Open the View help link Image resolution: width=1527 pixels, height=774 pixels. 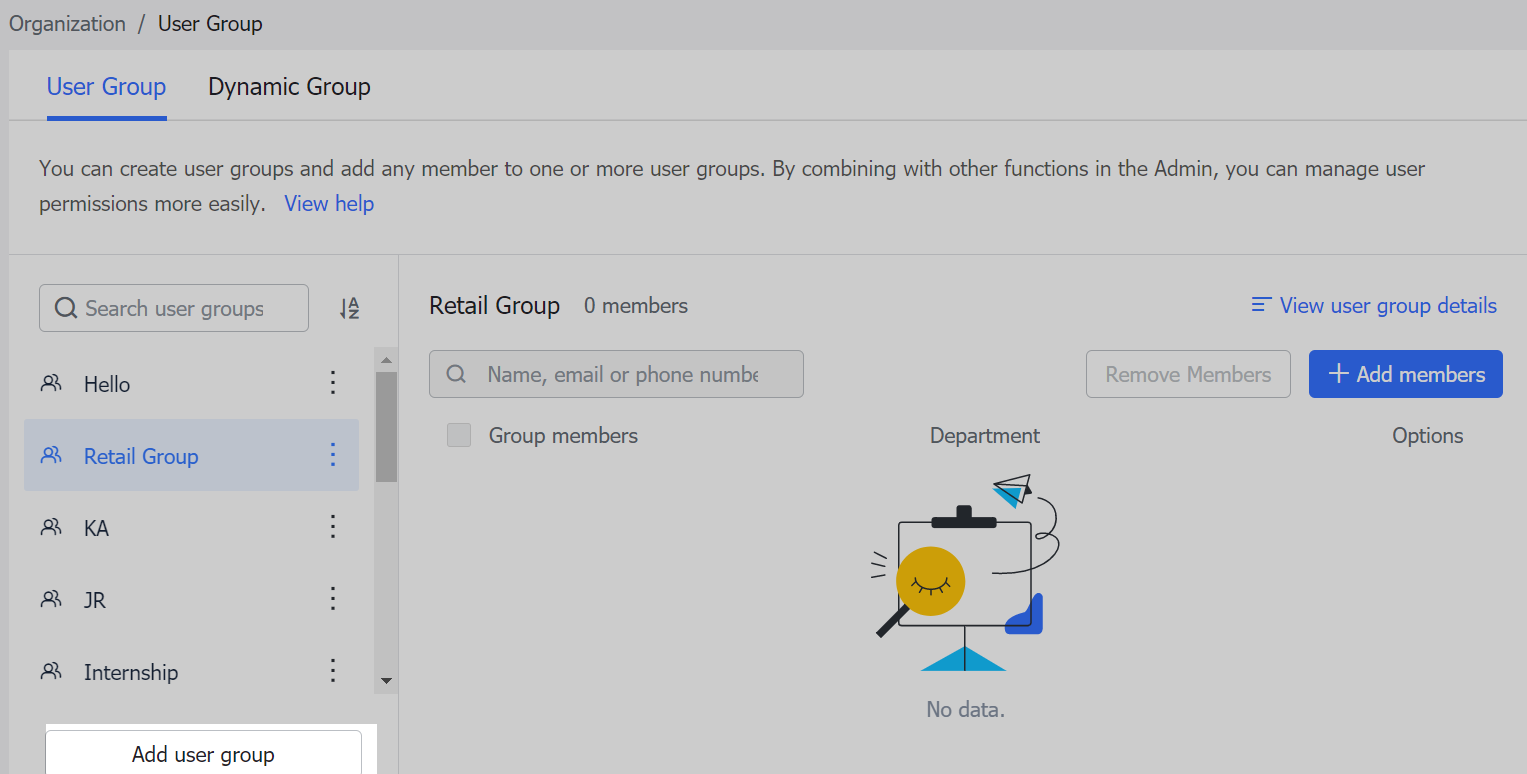328,203
